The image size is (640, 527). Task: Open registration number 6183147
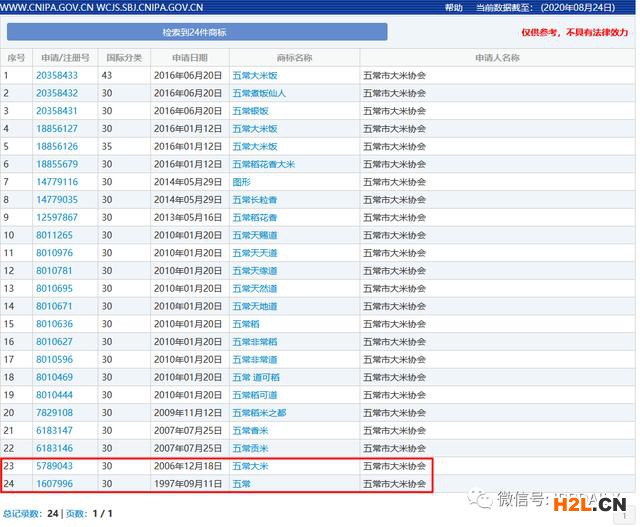[x=54, y=431]
